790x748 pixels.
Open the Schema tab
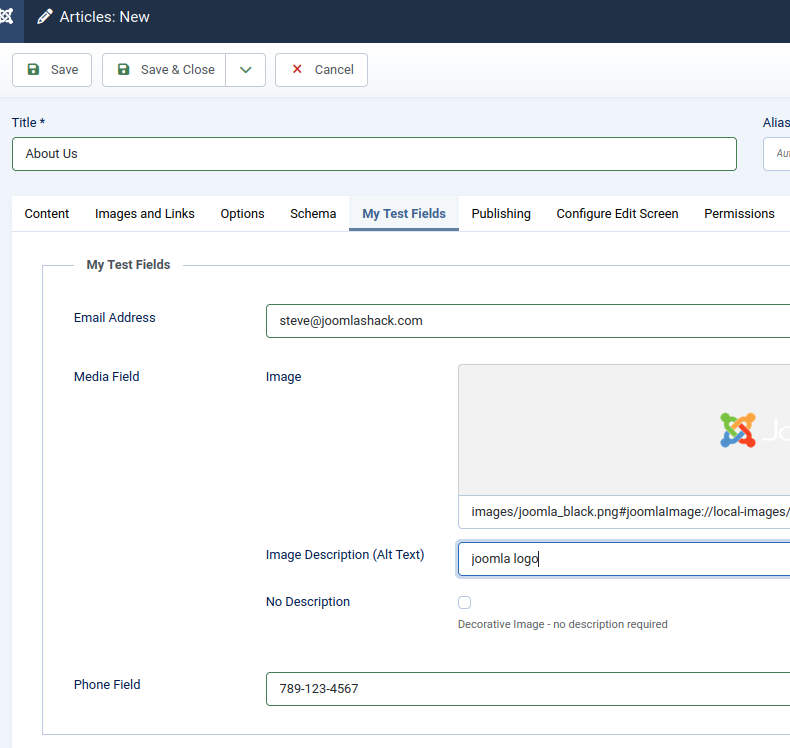point(313,214)
